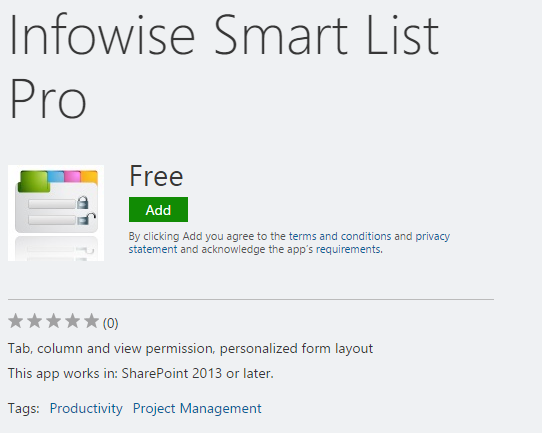The width and height of the screenshot is (542, 433).
Task: Click the Free price label
Action: click(x=156, y=176)
